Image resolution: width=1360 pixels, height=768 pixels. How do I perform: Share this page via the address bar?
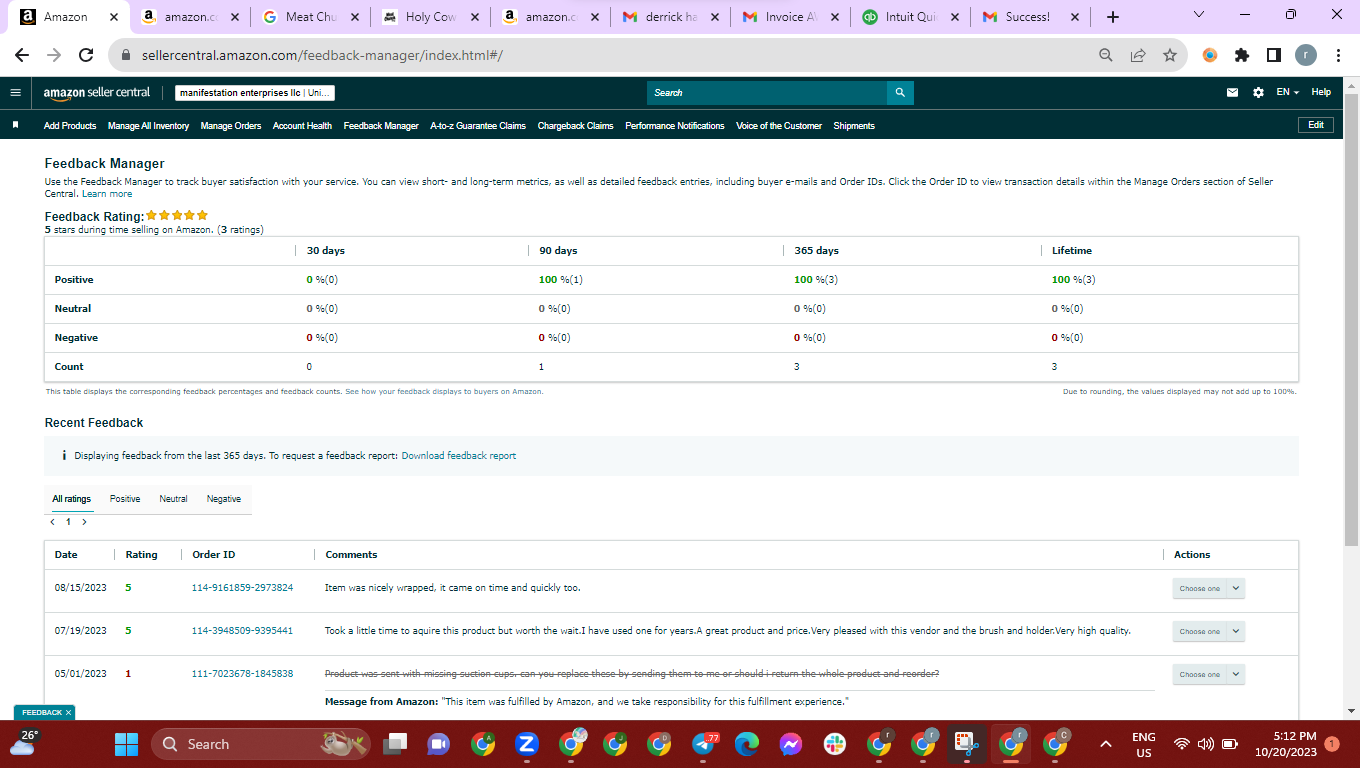(1137, 55)
